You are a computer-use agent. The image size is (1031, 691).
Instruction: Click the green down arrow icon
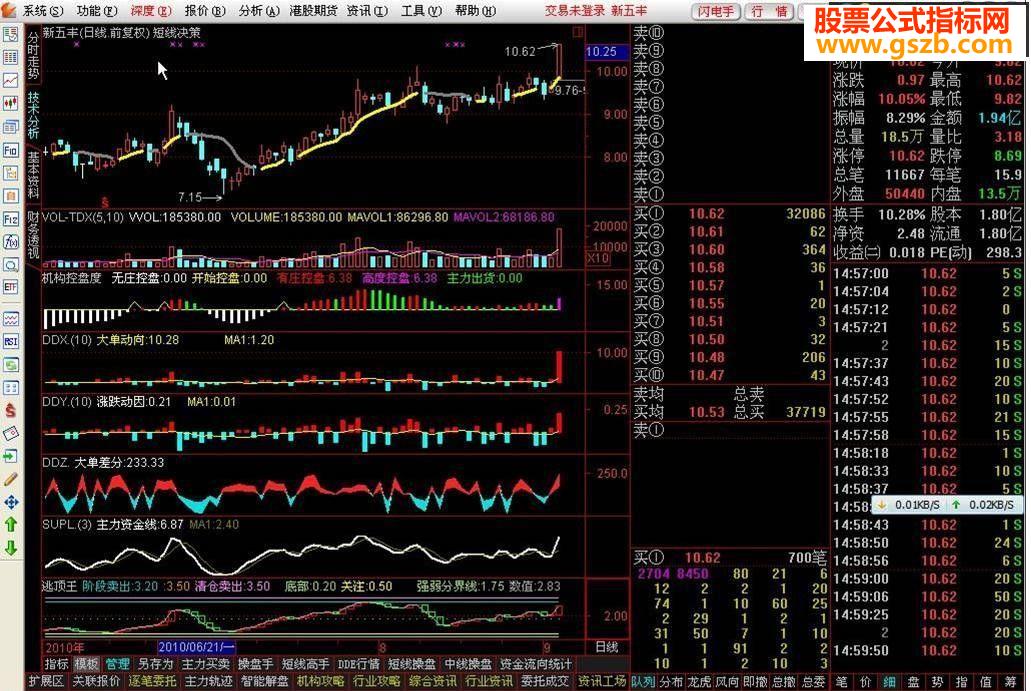[11, 547]
